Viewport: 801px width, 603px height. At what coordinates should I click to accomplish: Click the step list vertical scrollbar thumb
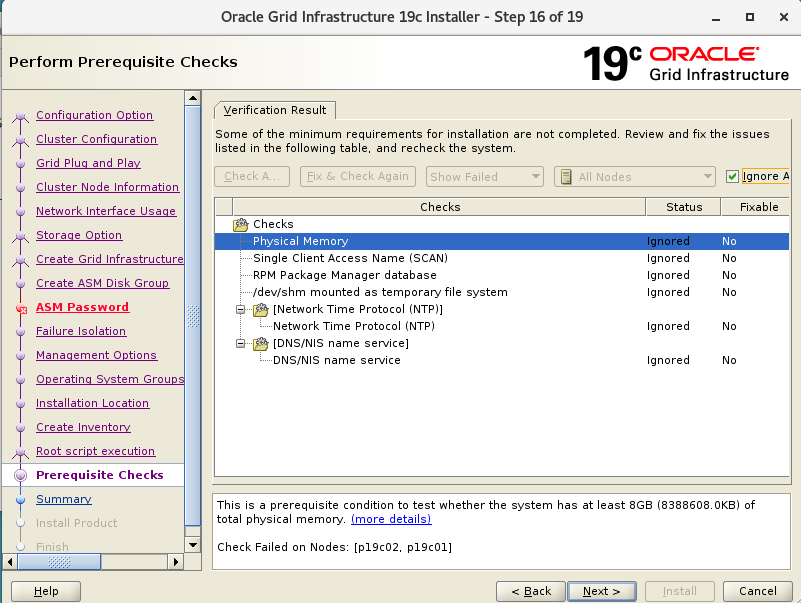pyautogui.click(x=193, y=316)
